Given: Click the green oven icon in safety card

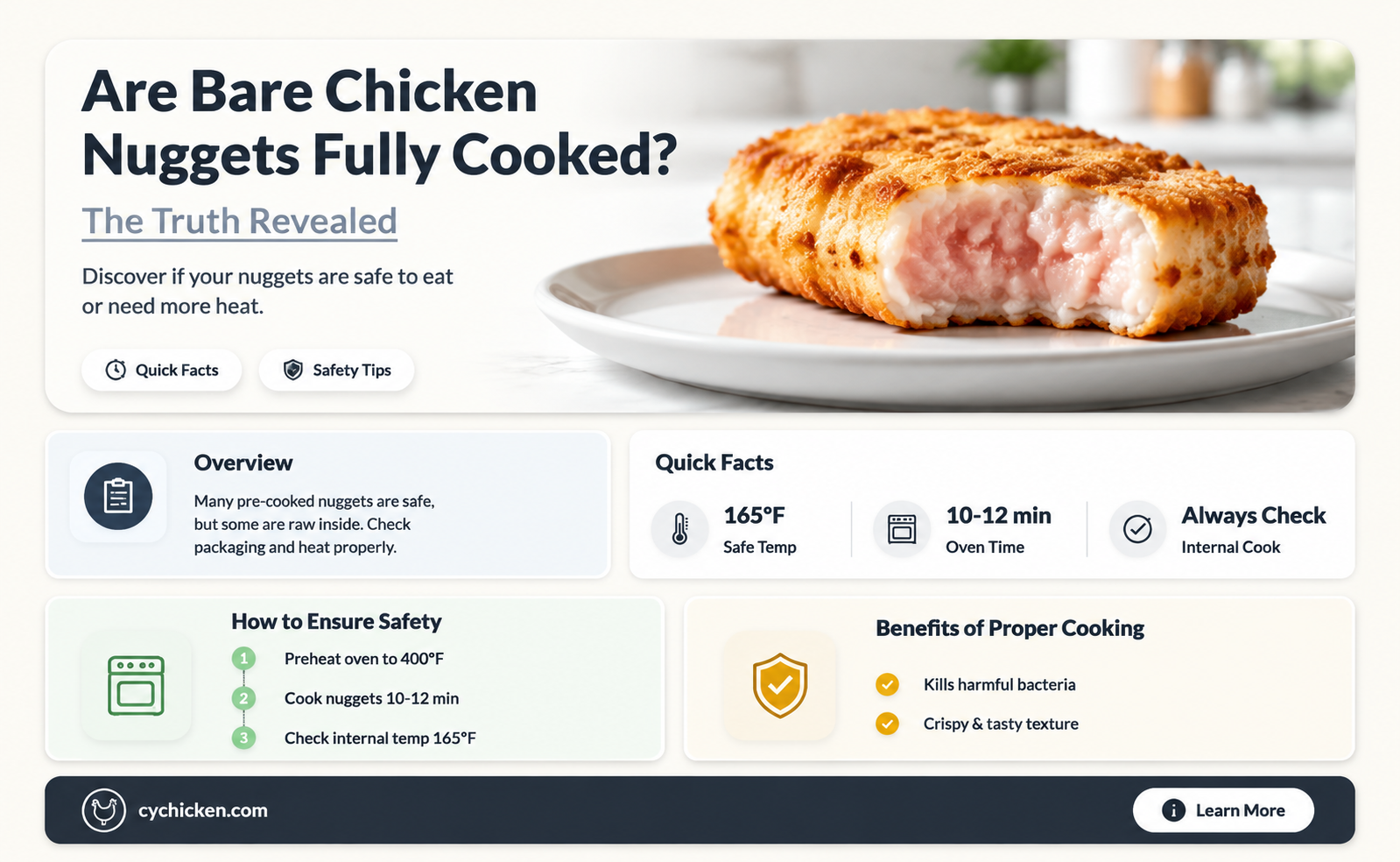Looking at the screenshot, I should click(136, 686).
